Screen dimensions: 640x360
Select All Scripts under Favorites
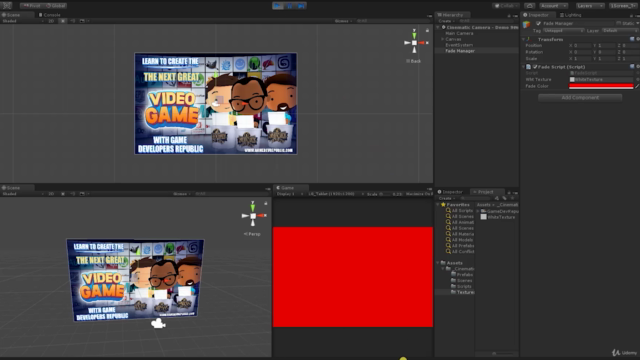click(460, 211)
